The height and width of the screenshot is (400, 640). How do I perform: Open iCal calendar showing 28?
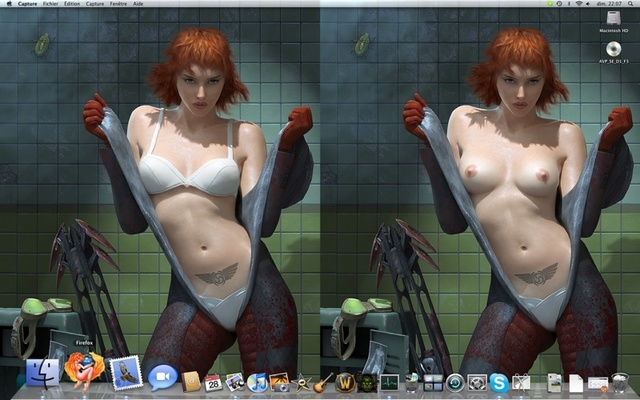click(213, 382)
